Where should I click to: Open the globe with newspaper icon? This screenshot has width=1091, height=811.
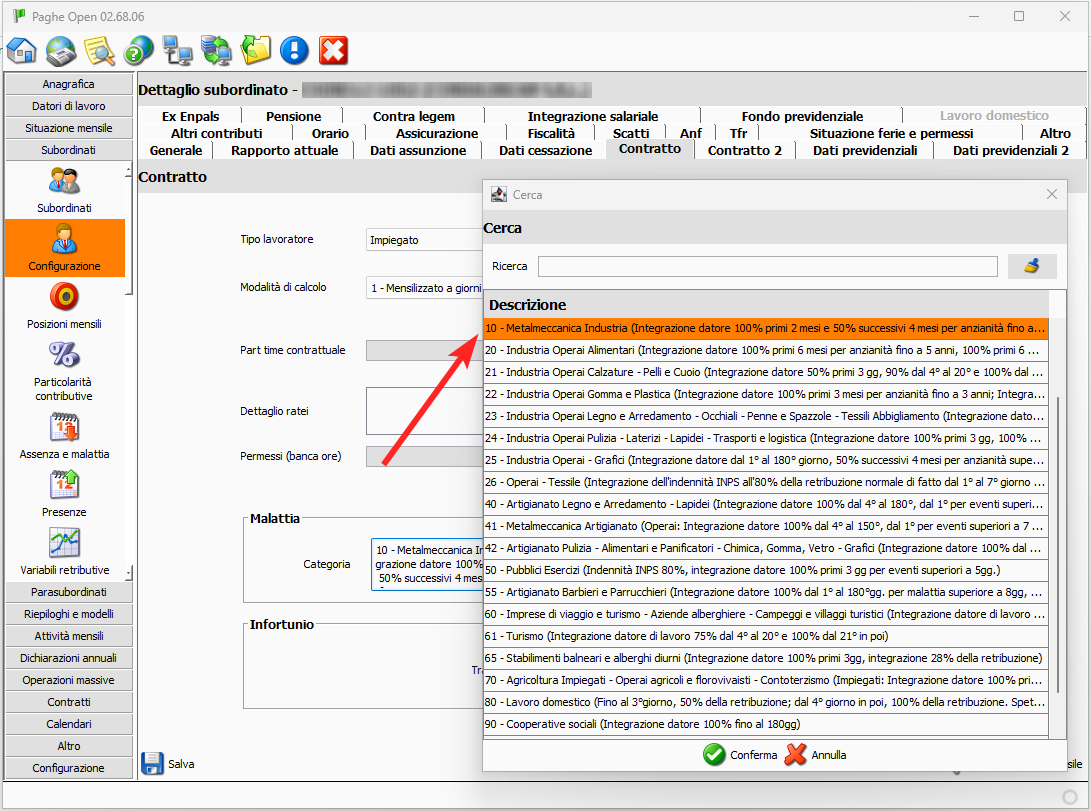61,50
